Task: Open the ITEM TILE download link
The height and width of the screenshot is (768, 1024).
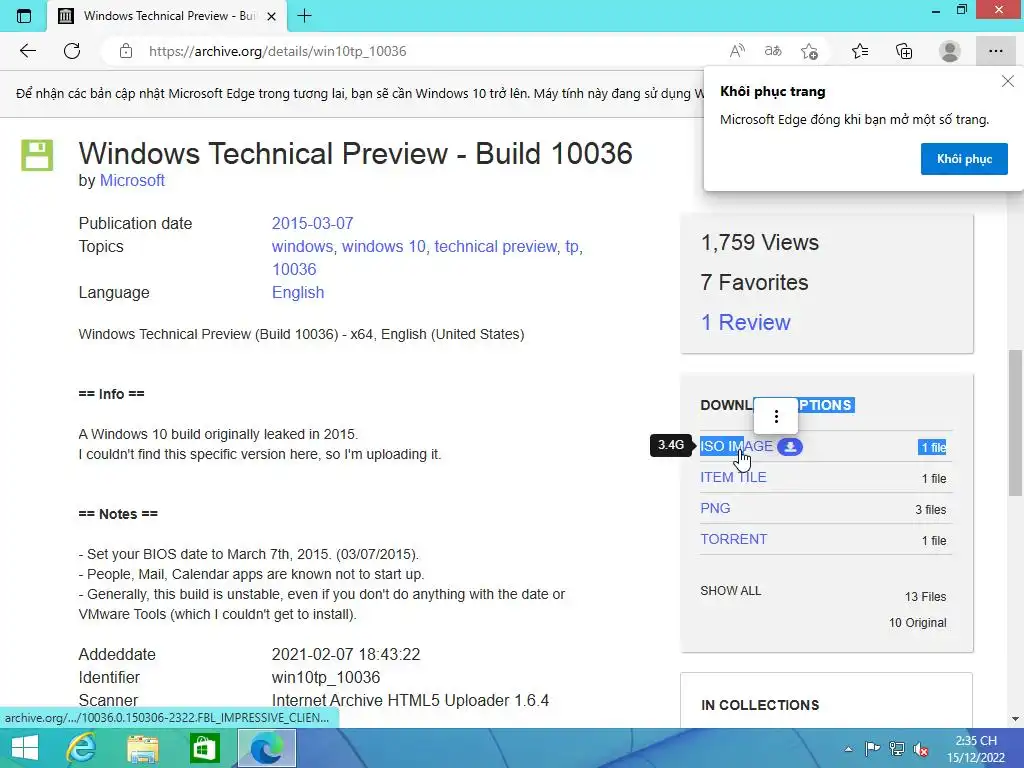Action: [733, 477]
